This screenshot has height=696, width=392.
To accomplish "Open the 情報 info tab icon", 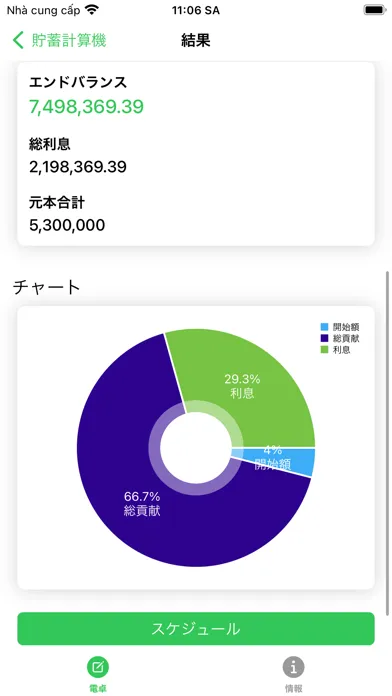I will coord(293,666).
